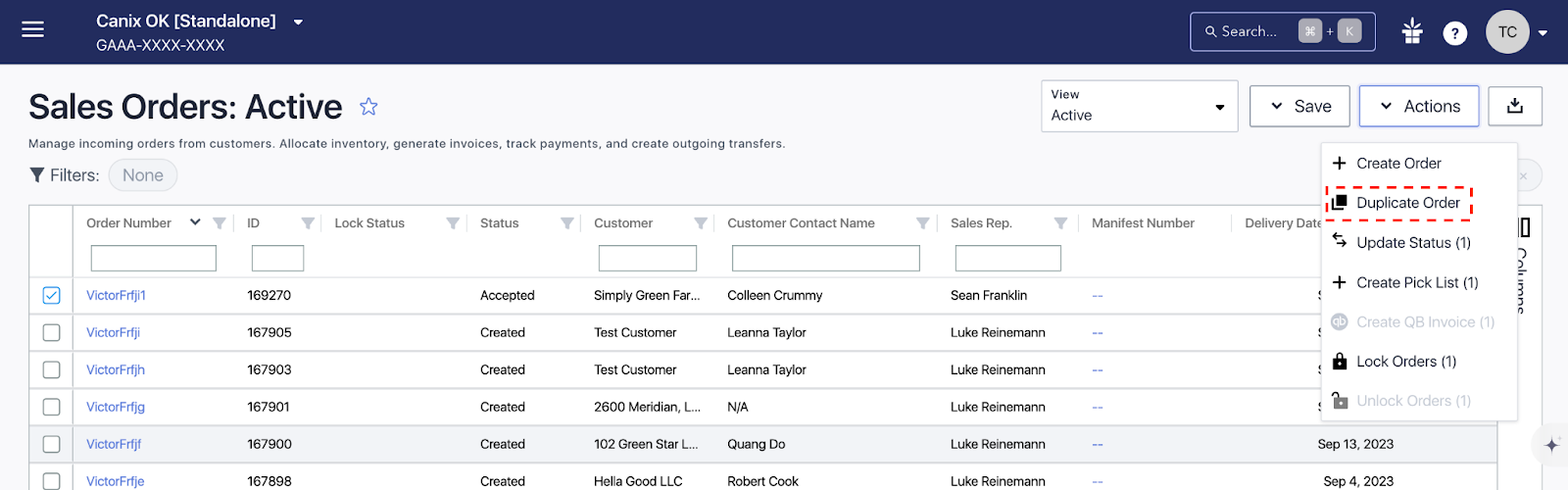Select Create Pick List menu item
Viewport: 1568px width, 490px height.
(x=1416, y=282)
